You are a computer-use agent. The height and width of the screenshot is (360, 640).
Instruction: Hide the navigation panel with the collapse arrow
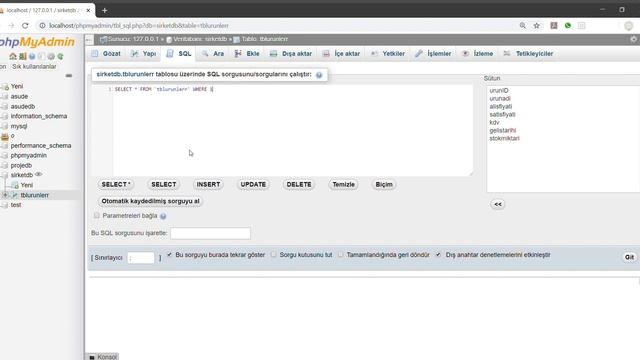89,39
